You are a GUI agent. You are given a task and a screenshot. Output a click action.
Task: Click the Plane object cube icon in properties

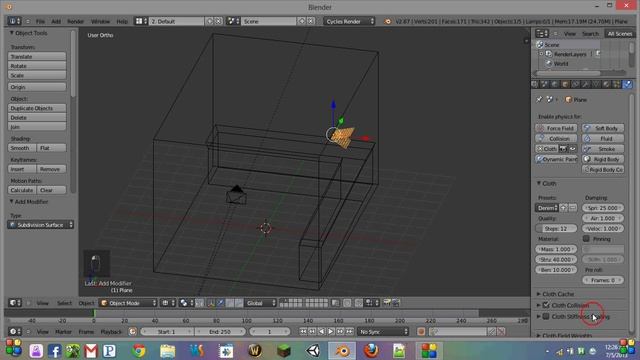[x=568, y=100]
